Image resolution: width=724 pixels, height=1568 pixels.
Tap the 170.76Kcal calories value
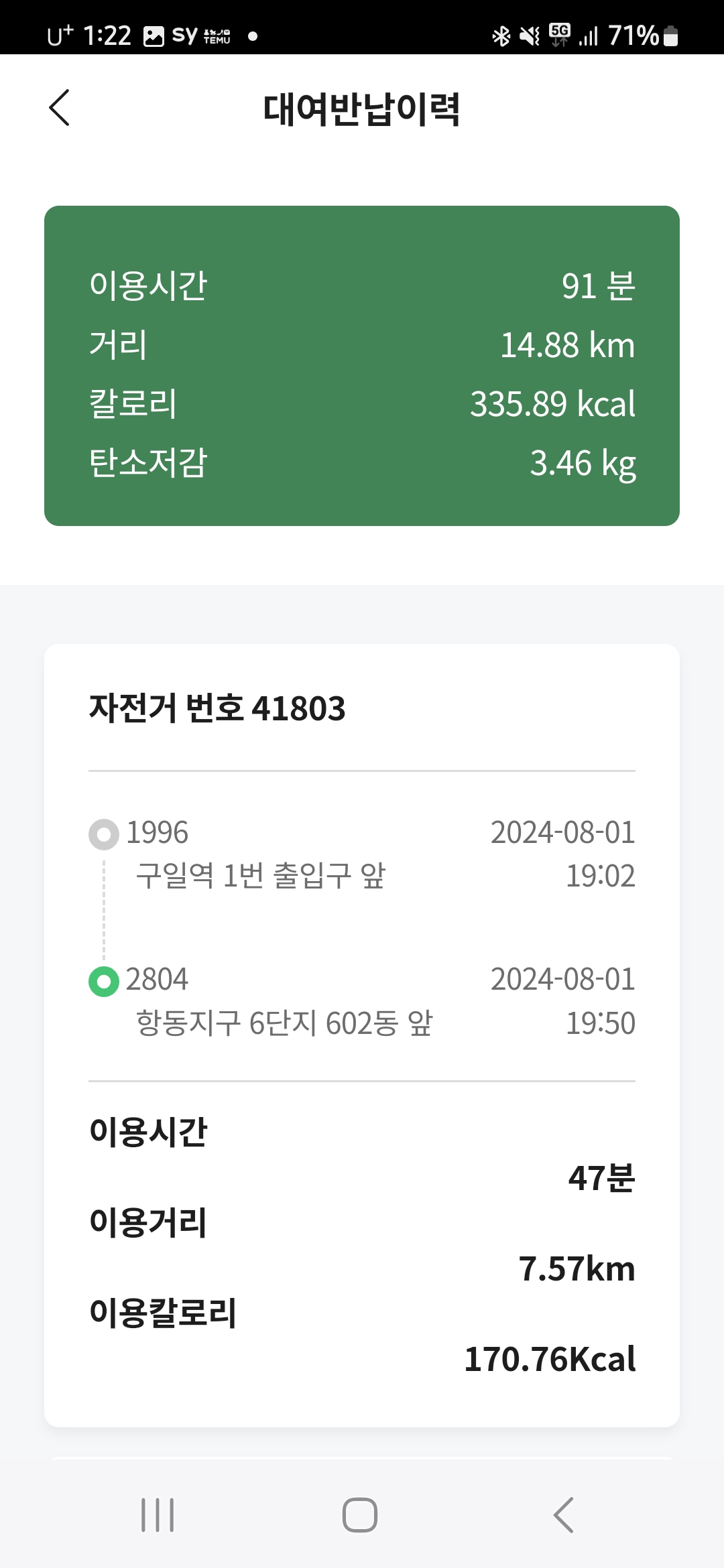pyautogui.click(x=550, y=1359)
